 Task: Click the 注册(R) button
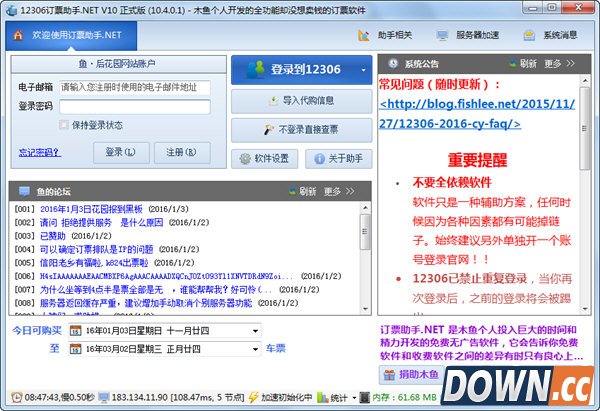[182, 152]
